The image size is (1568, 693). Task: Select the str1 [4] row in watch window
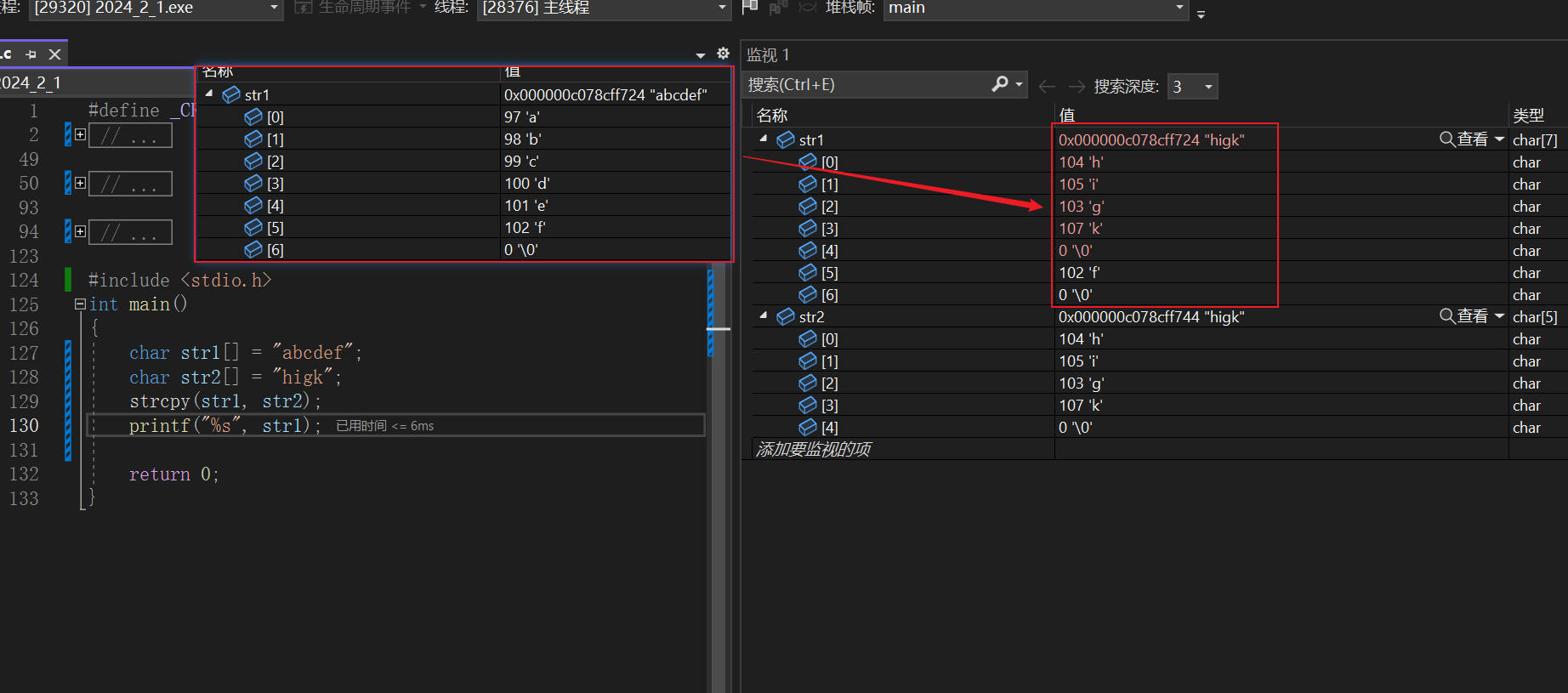click(1160, 250)
